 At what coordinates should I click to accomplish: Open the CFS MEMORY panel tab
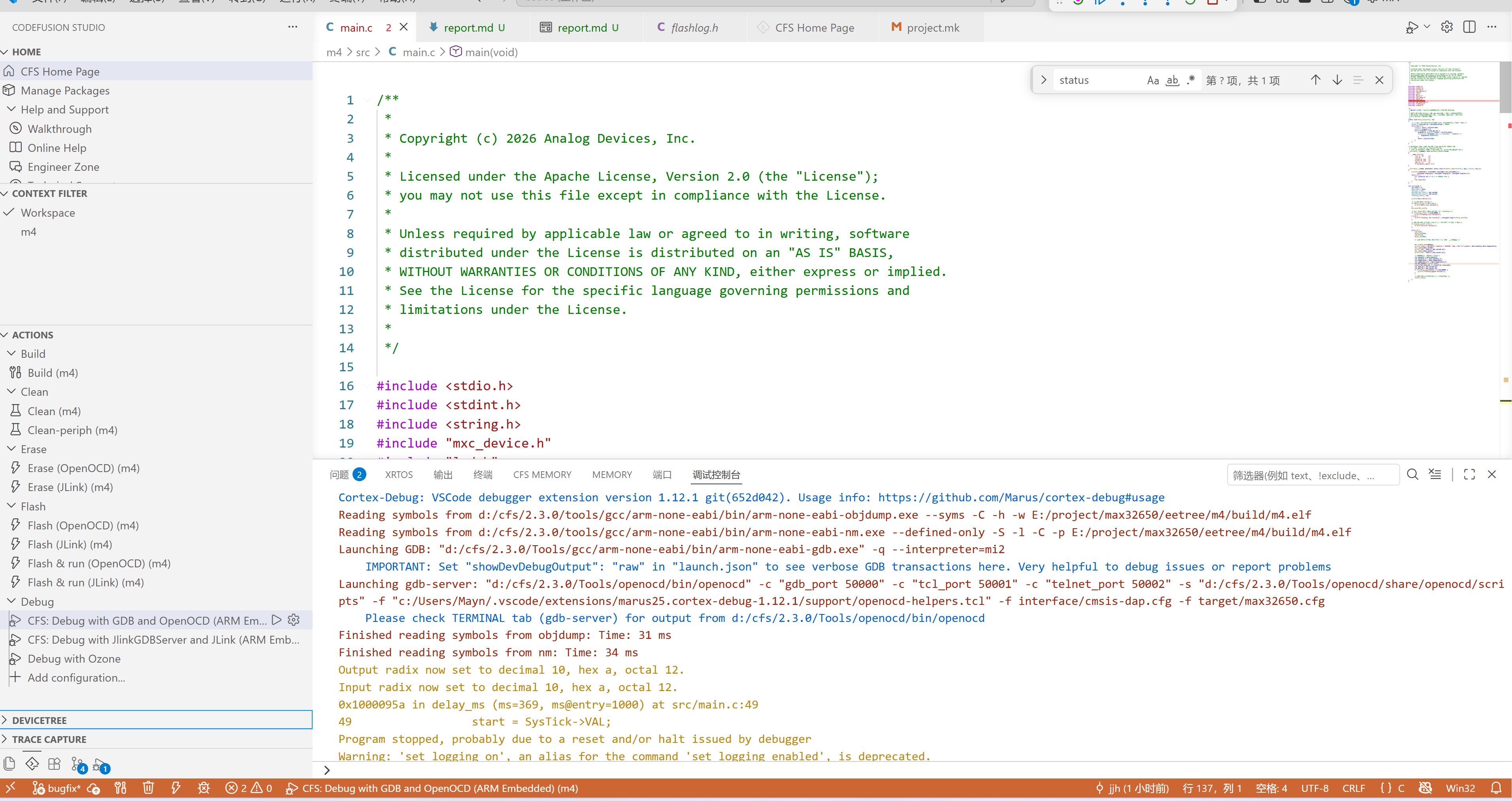[542, 474]
